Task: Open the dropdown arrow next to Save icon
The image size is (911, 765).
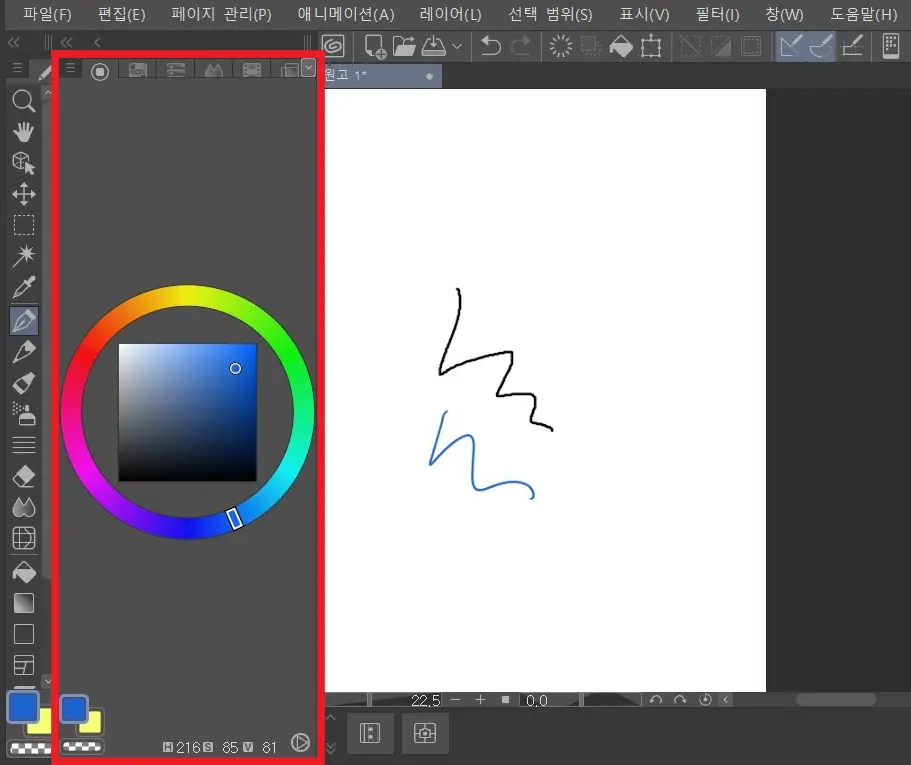Action: (457, 46)
